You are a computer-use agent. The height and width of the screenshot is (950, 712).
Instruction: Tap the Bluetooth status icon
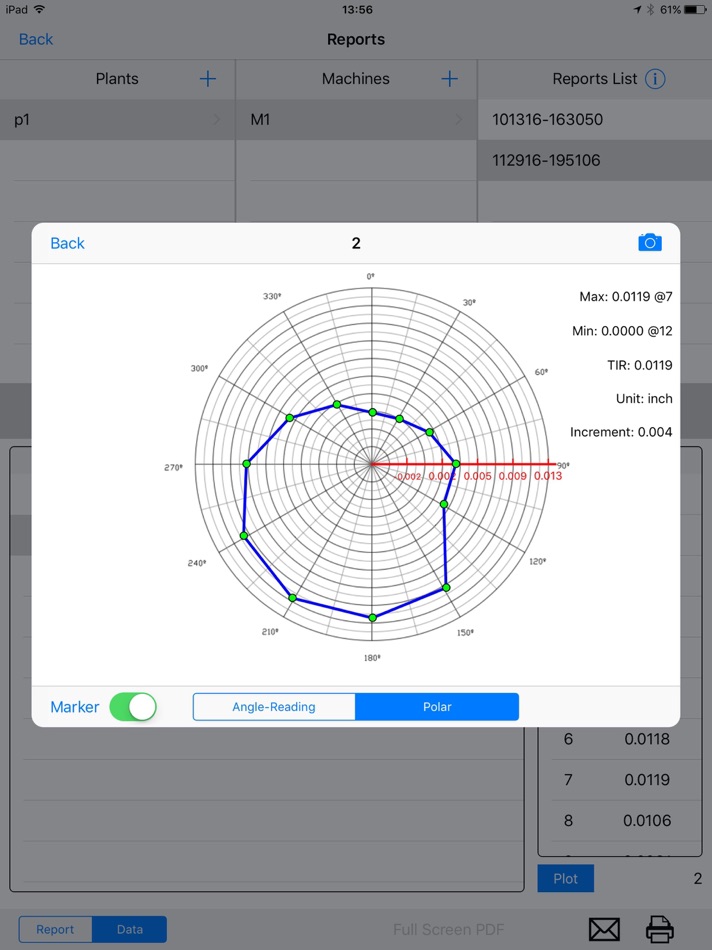[x=650, y=10]
